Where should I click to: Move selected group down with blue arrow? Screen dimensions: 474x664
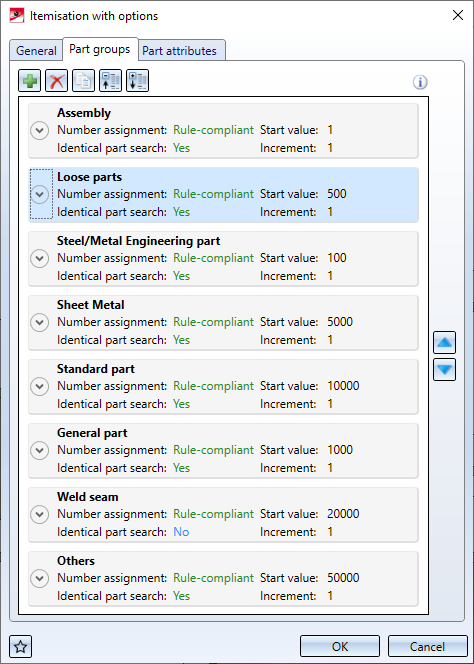[x=444, y=370]
